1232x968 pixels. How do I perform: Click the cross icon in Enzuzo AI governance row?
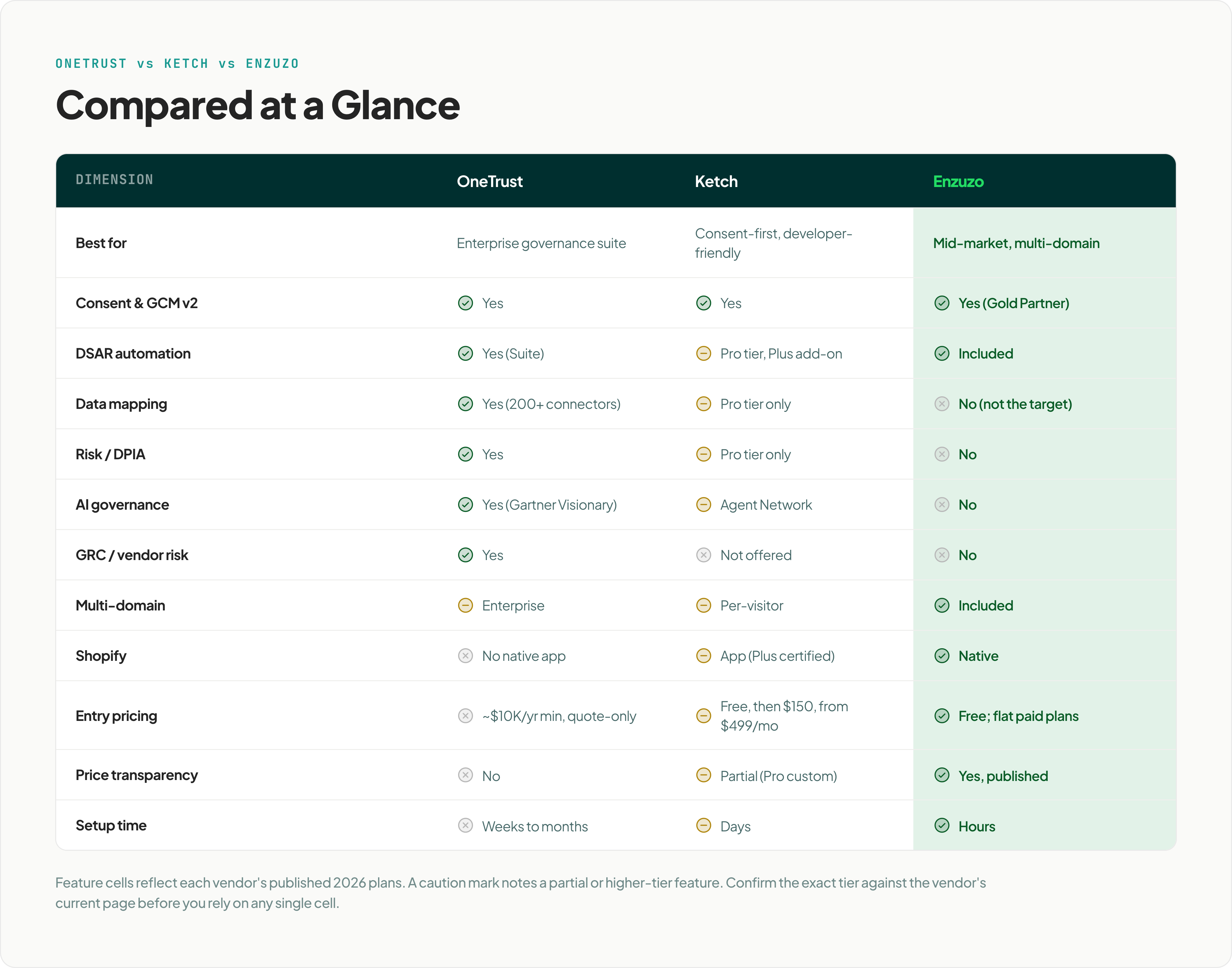click(942, 505)
